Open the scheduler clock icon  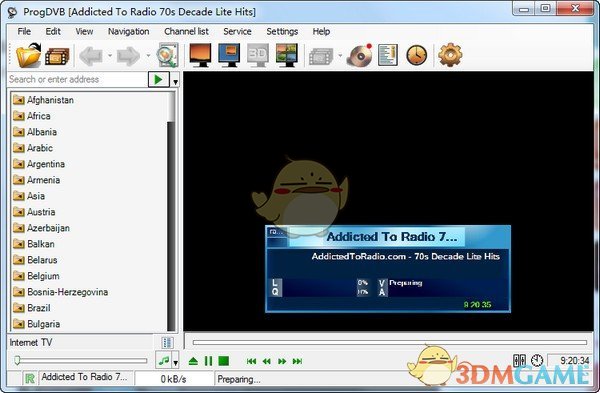coord(416,56)
